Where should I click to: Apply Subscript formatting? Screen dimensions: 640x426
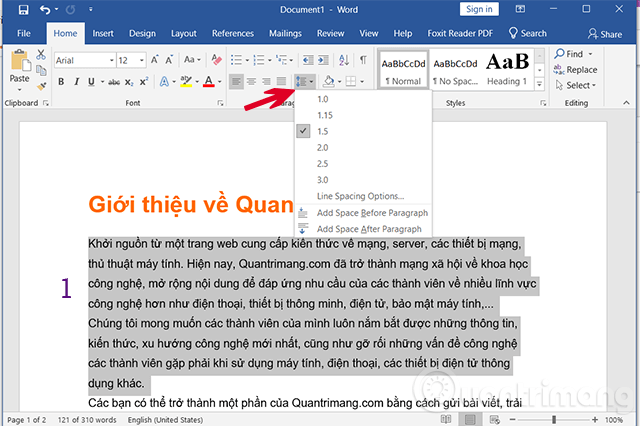[129, 82]
